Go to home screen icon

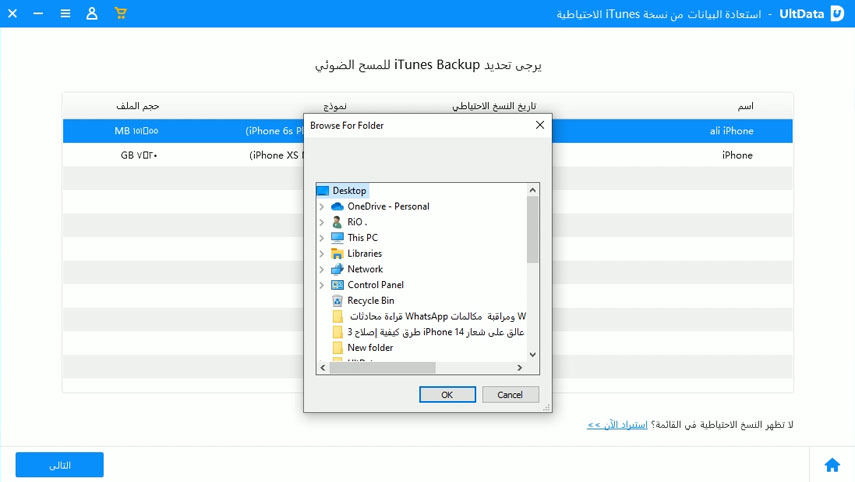click(x=832, y=465)
